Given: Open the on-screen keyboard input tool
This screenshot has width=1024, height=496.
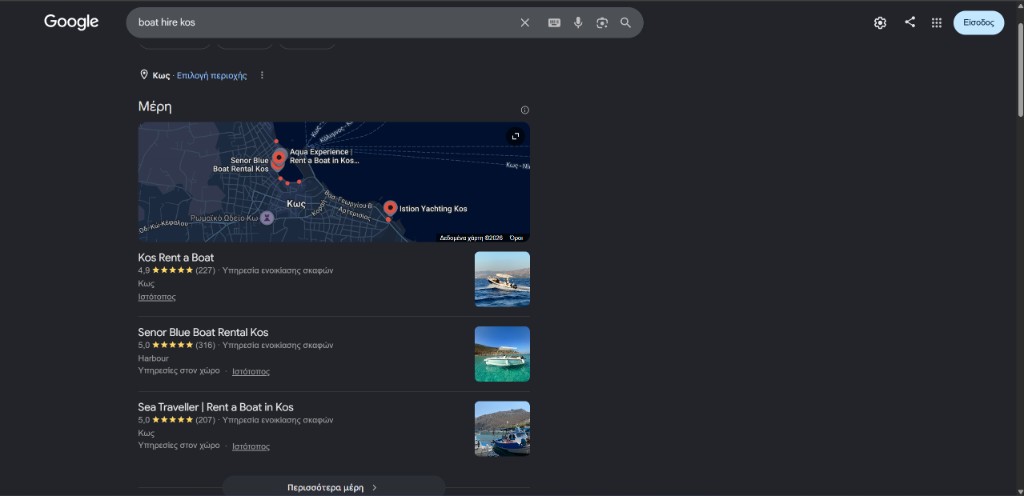Looking at the screenshot, I should [x=554, y=23].
